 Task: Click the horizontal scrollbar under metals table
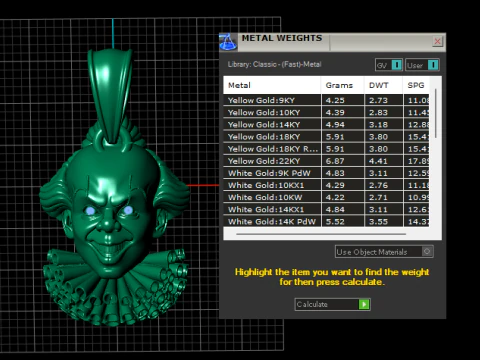(x=321, y=234)
